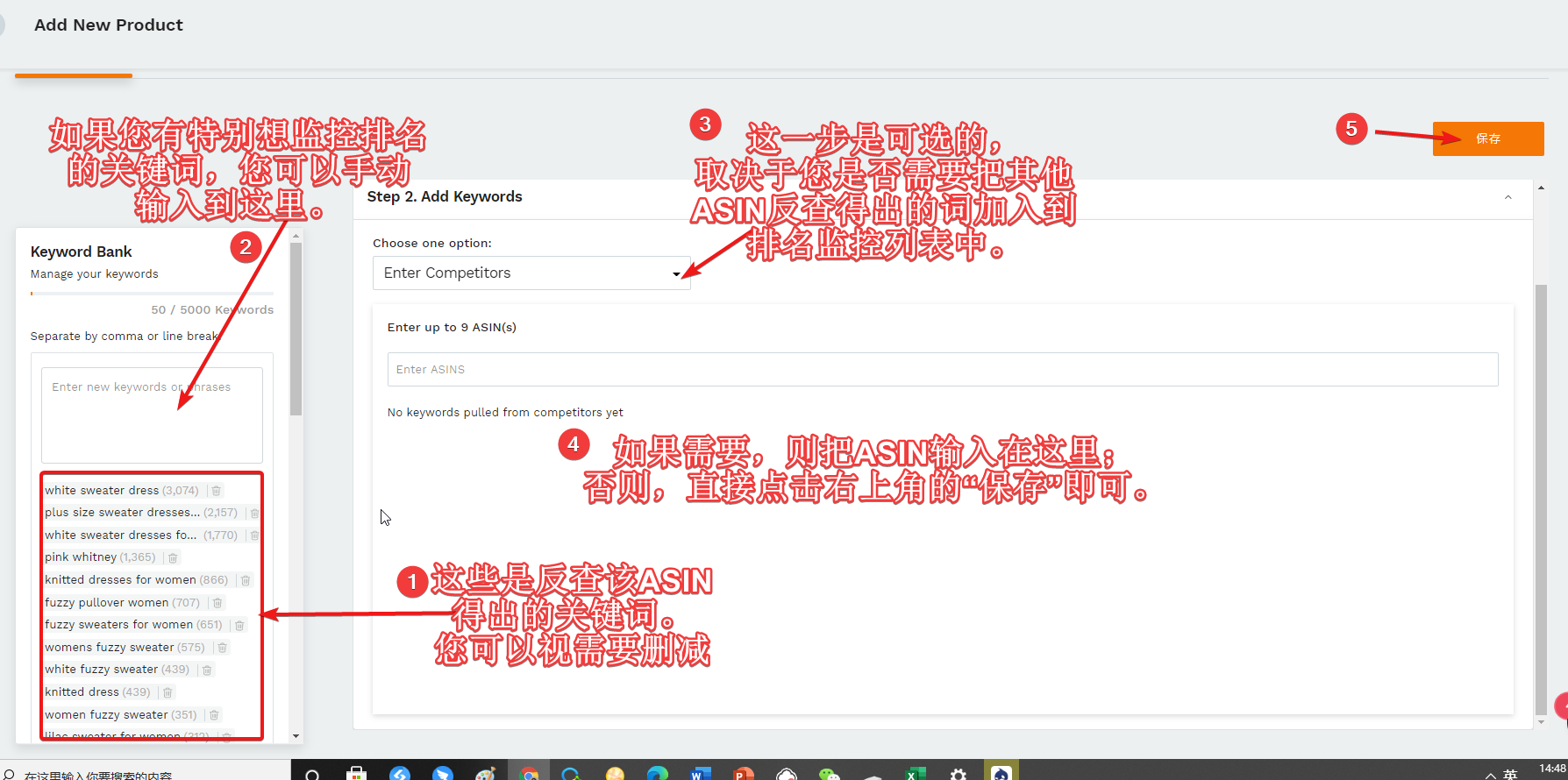Viewport: 1568px width, 780px height.
Task: Remove 'pink whitney' using its trash icon
Action: tap(173, 557)
